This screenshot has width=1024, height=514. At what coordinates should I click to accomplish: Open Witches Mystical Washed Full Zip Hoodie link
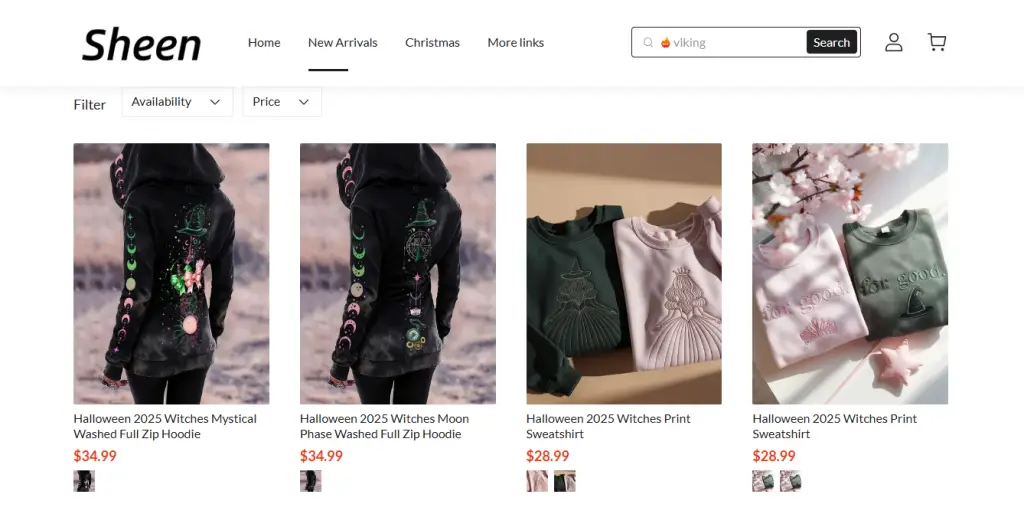click(165, 426)
